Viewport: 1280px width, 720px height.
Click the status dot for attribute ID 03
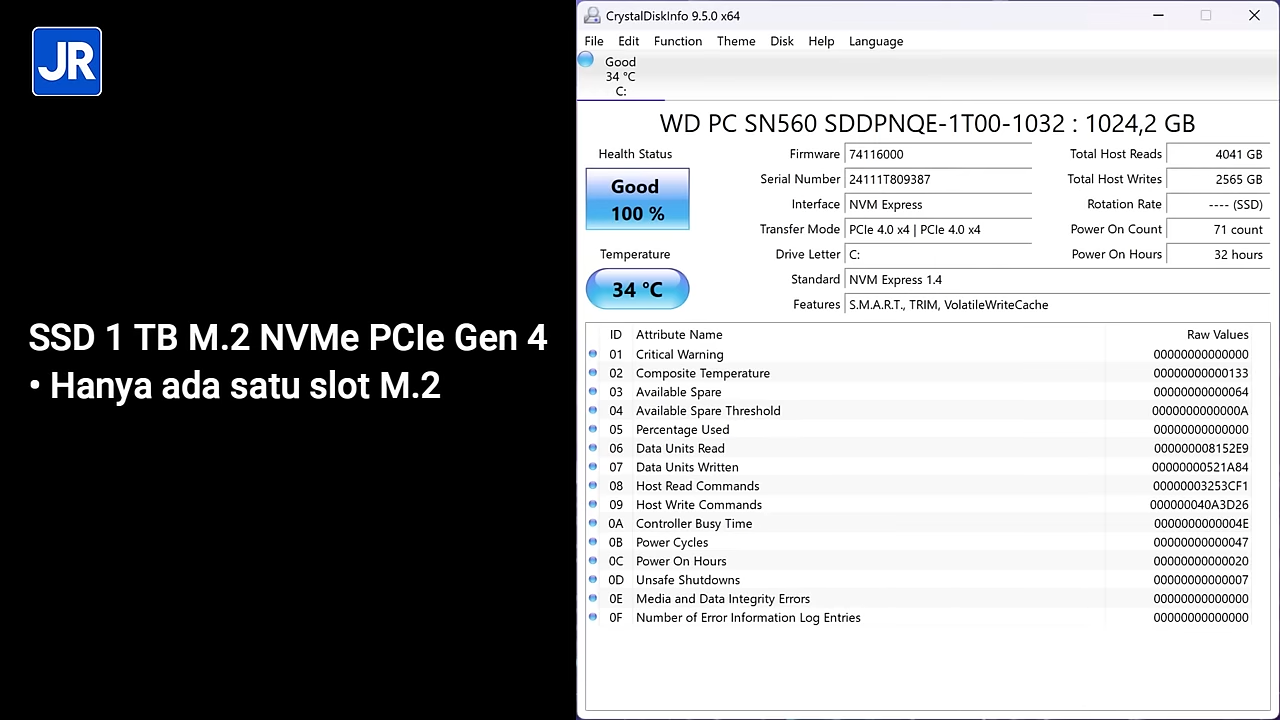point(593,392)
